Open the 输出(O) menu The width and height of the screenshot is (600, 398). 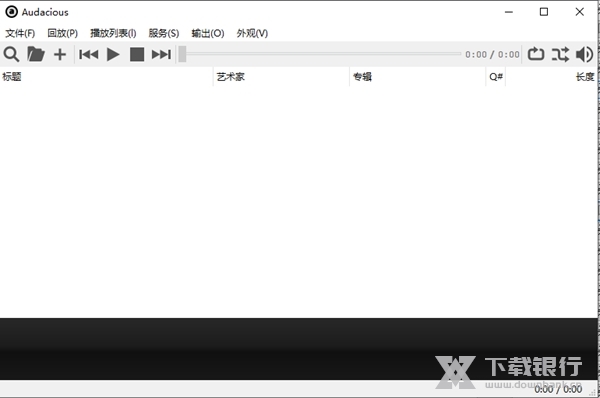coord(208,33)
